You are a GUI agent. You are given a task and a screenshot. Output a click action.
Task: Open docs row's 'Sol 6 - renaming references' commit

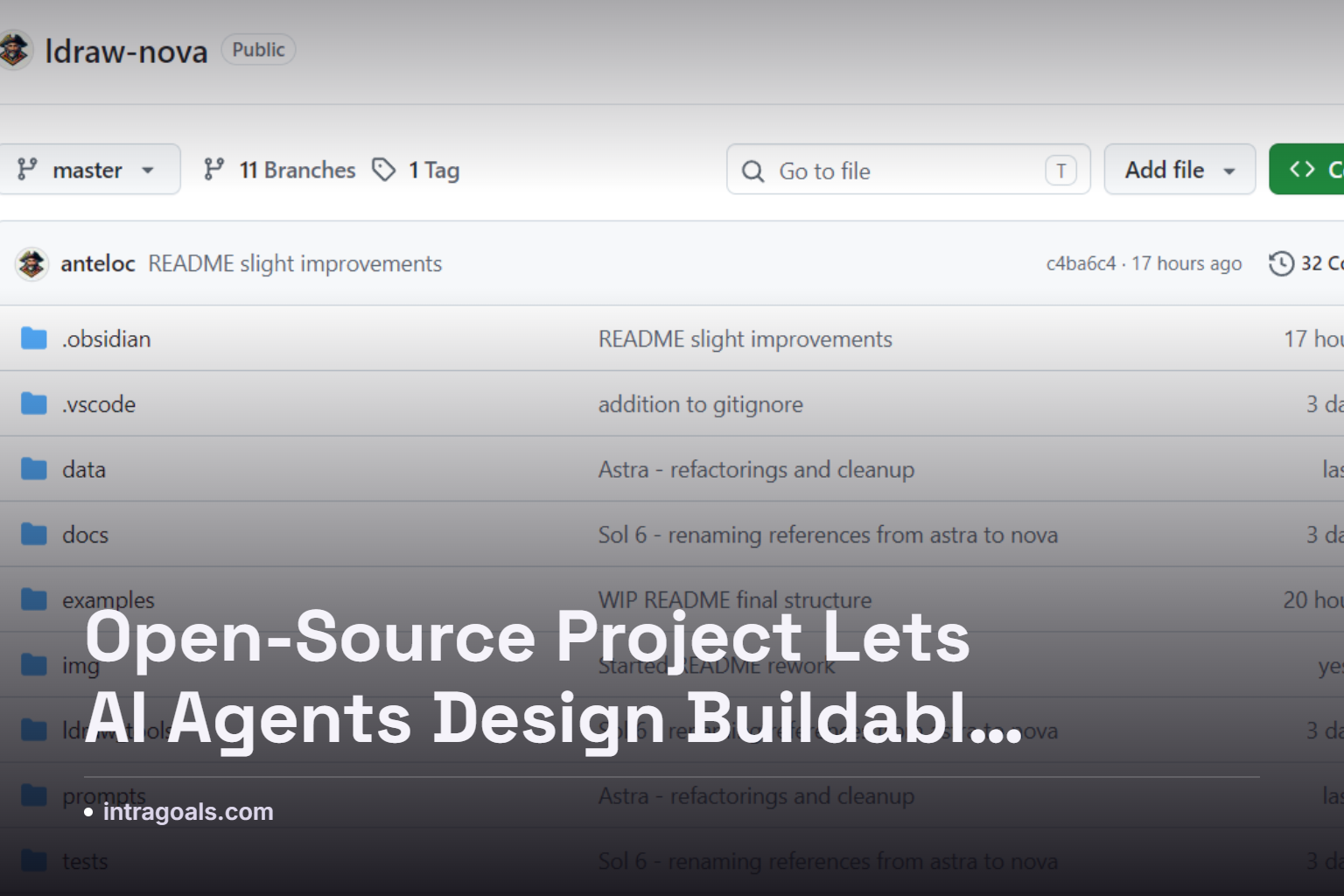pyautogui.click(x=828, y=535)
